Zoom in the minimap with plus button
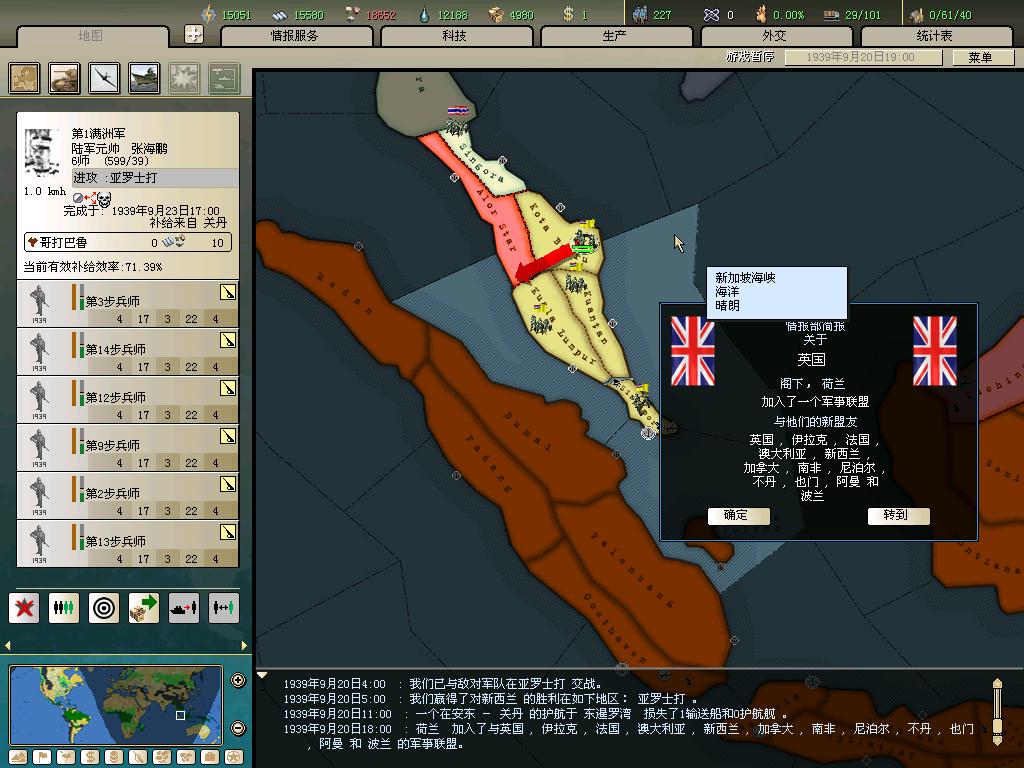The width and height of the screenshot is (1024, 768). (238, 681)
